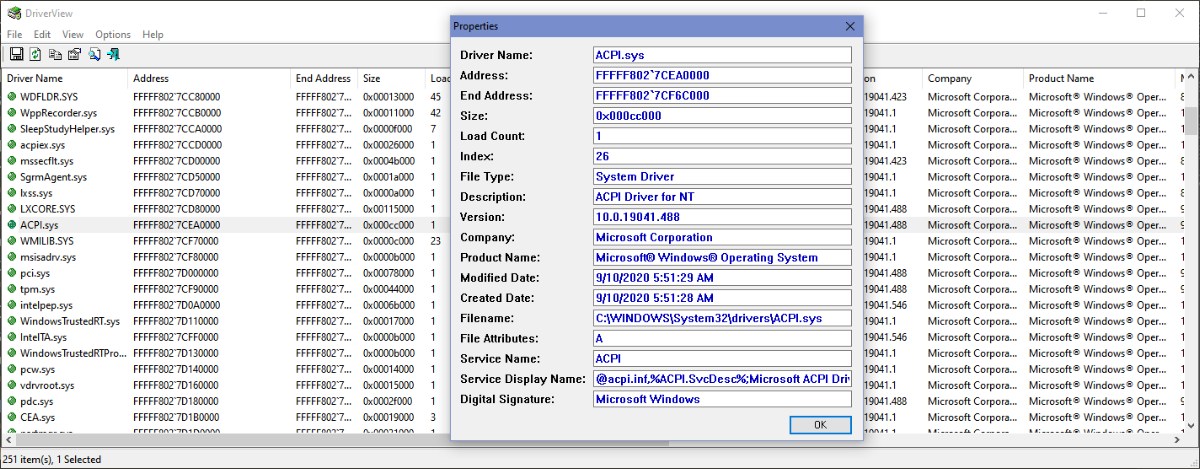
Task: Click the green icon beside msisadrv.sys
Action: (12, 257)
